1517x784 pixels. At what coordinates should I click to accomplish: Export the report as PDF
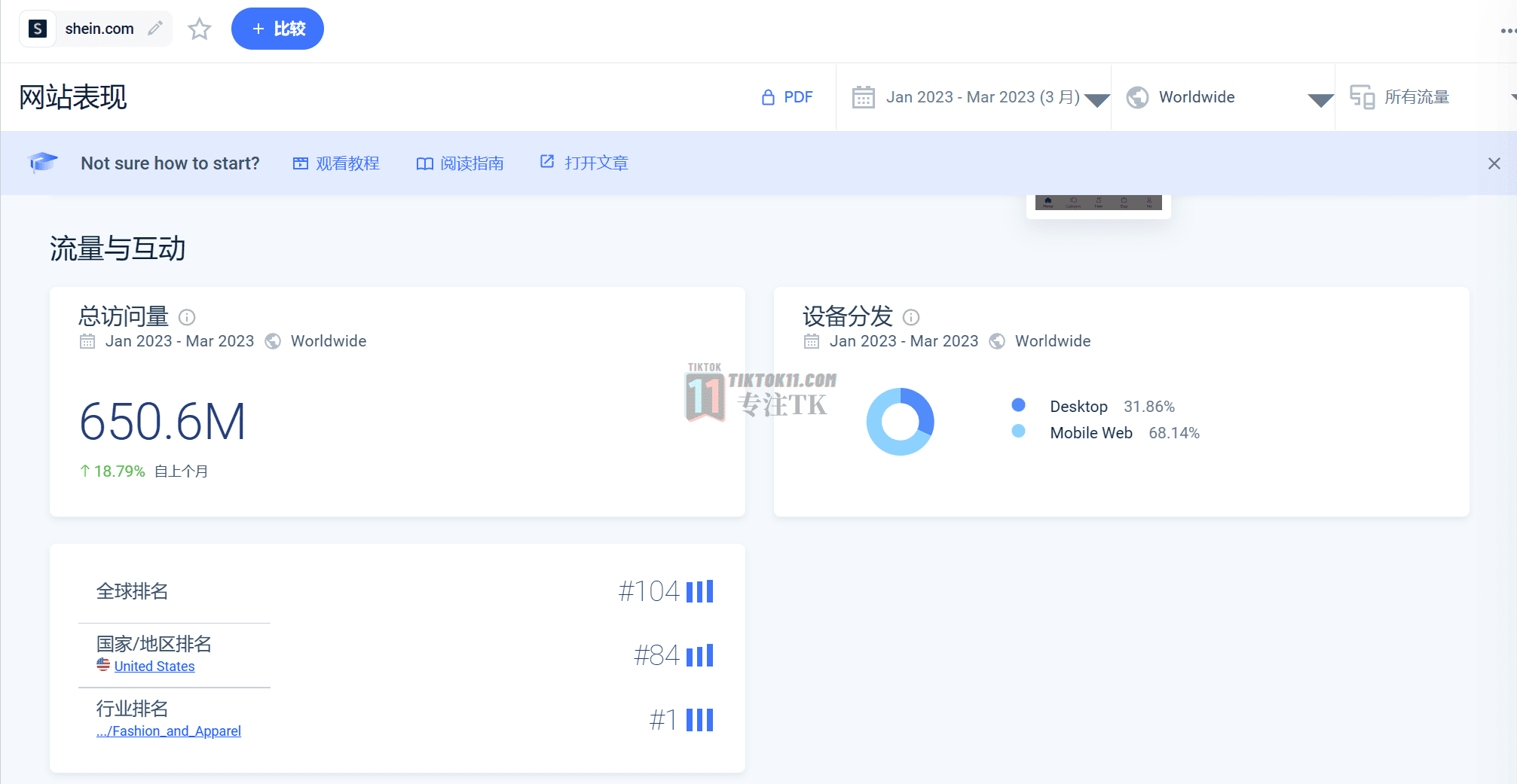787,97
